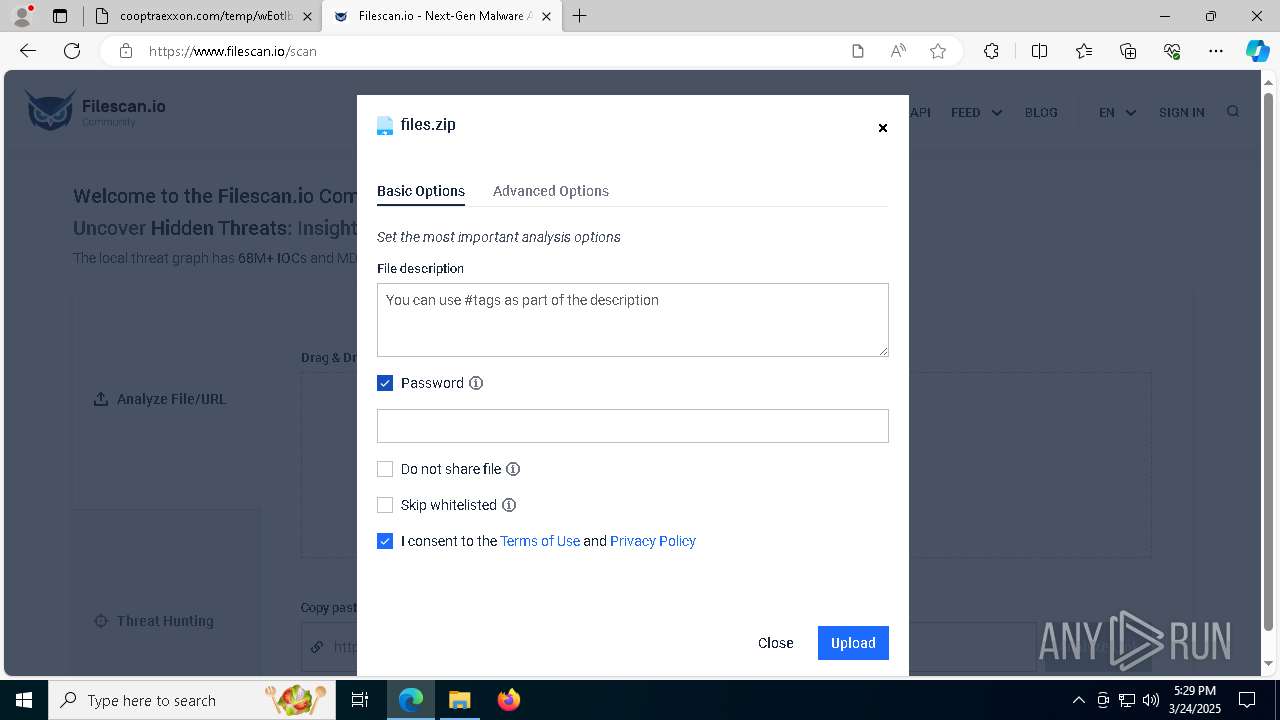The height and width of the screenshot is (720, 1280).
Task: Open the BLOG menu item
Action: point(1041,113)
